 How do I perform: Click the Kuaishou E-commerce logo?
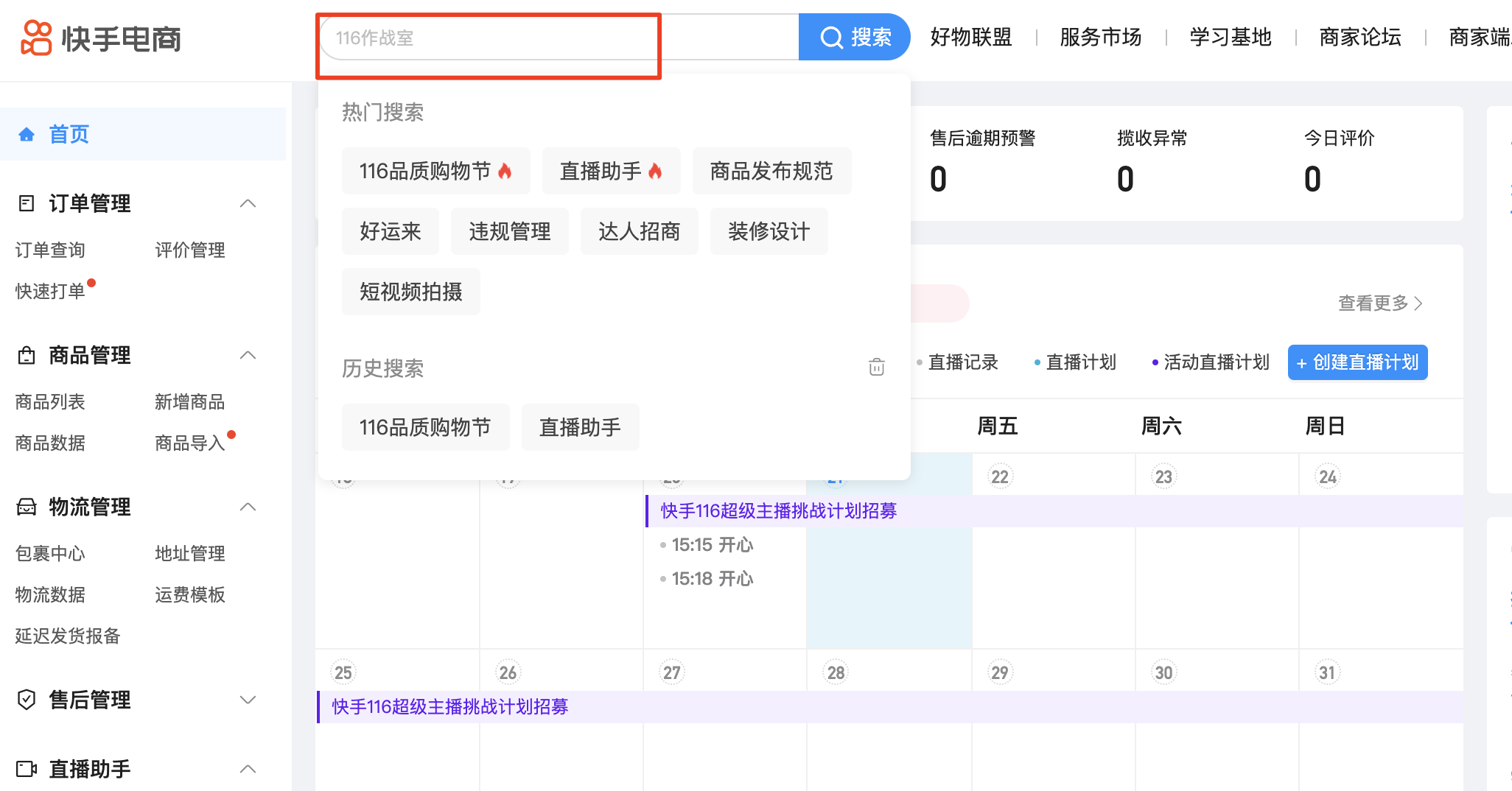click(x=101, y=38)
